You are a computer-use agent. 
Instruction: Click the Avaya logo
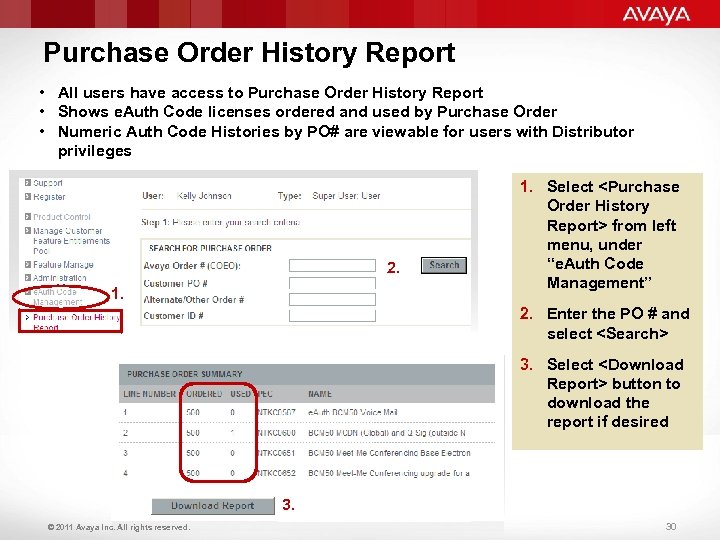[x=656, y=15]
